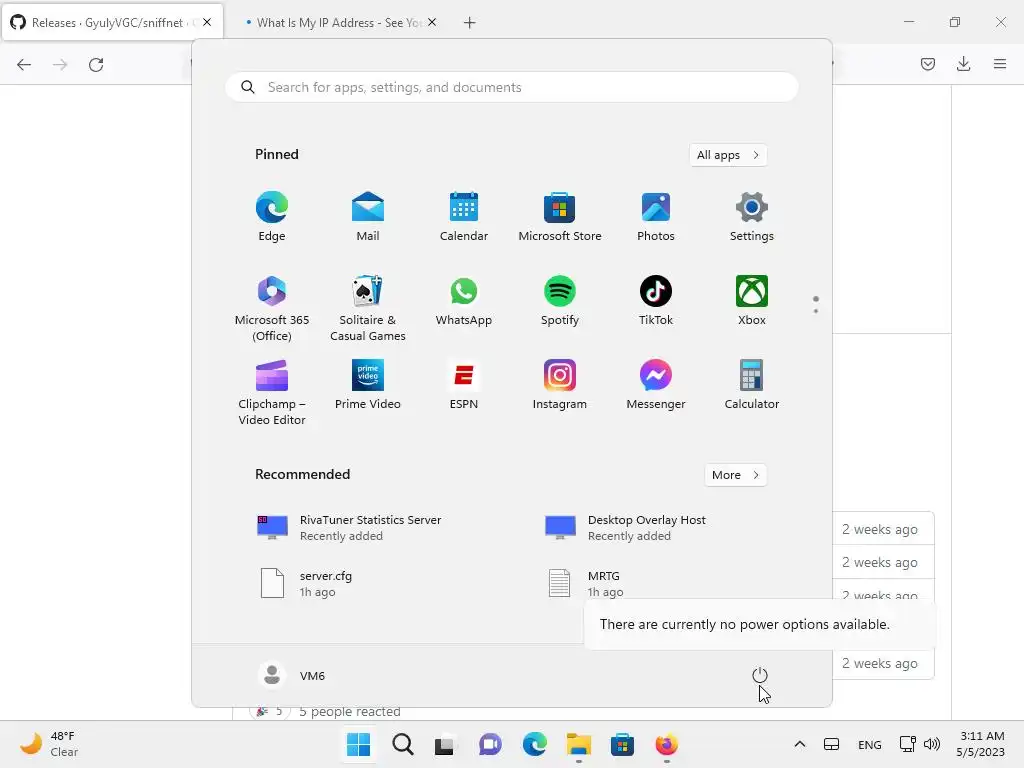Reload the current page
The image size is (1024, 768).
coord(96,65)
